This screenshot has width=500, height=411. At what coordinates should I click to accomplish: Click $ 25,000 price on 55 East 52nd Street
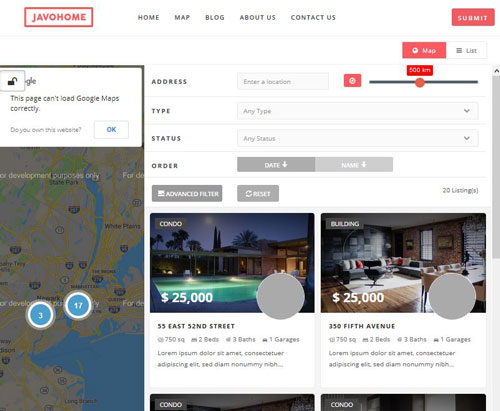187,297
